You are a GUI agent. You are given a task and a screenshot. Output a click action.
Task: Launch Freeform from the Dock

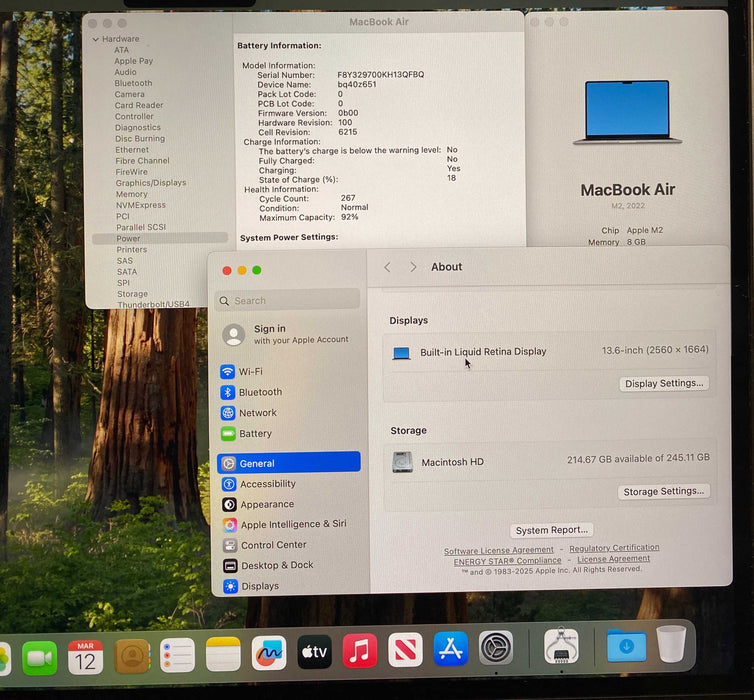[269, 653]
